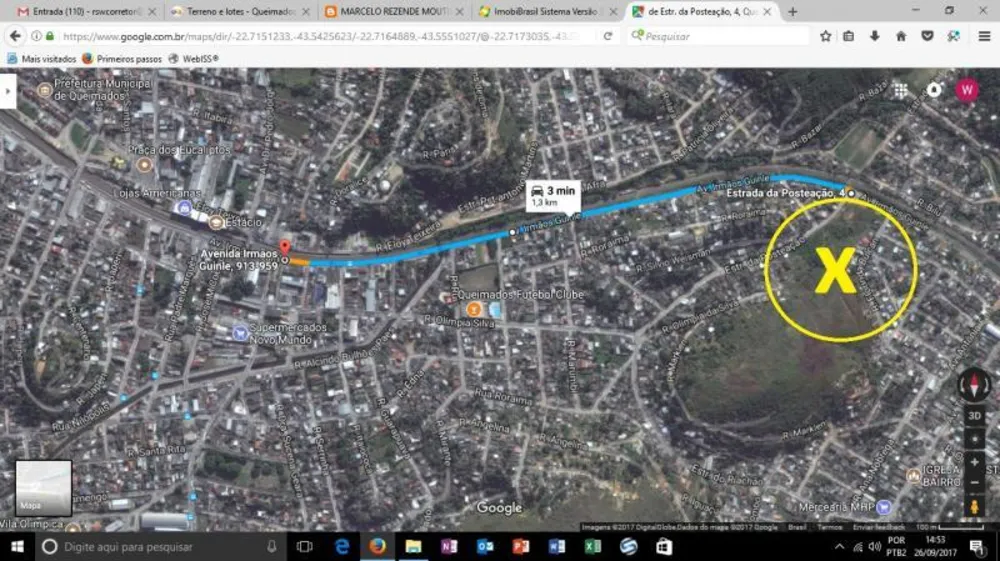This screenshot has width=1000, height=561.
Task: Zoom in with the plus button
Action: pyautogui.click(x=974, y=462)
